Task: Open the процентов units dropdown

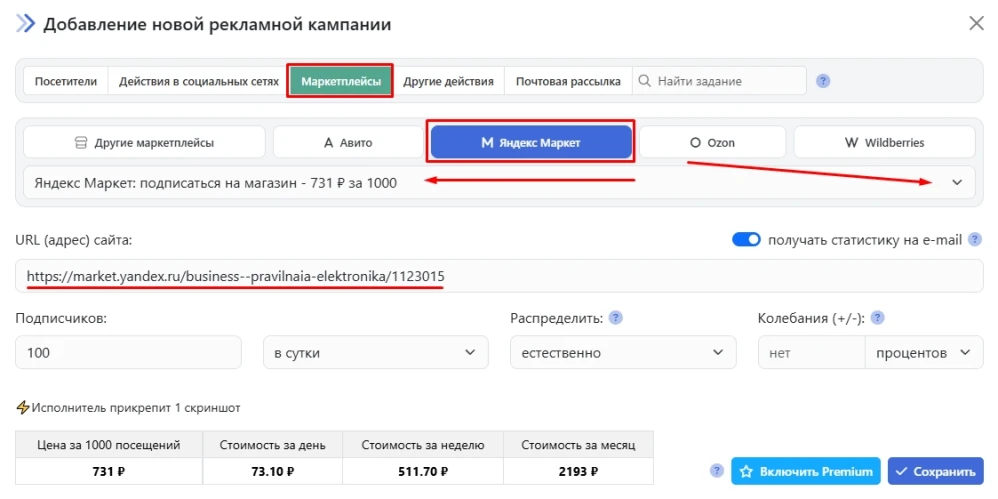Action: click(924, 352)
